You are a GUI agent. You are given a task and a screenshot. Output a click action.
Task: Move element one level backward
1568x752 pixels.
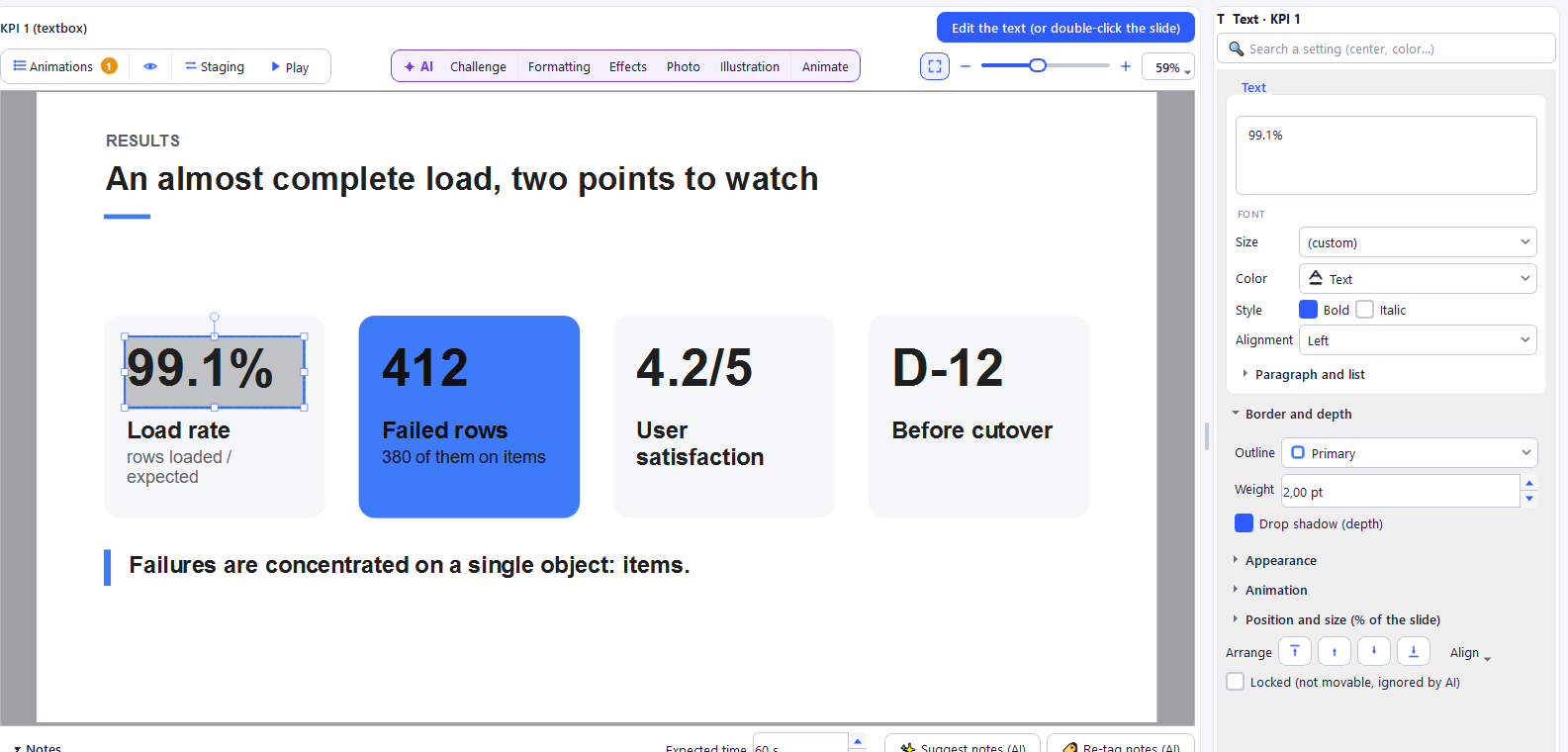(1374, 651)
